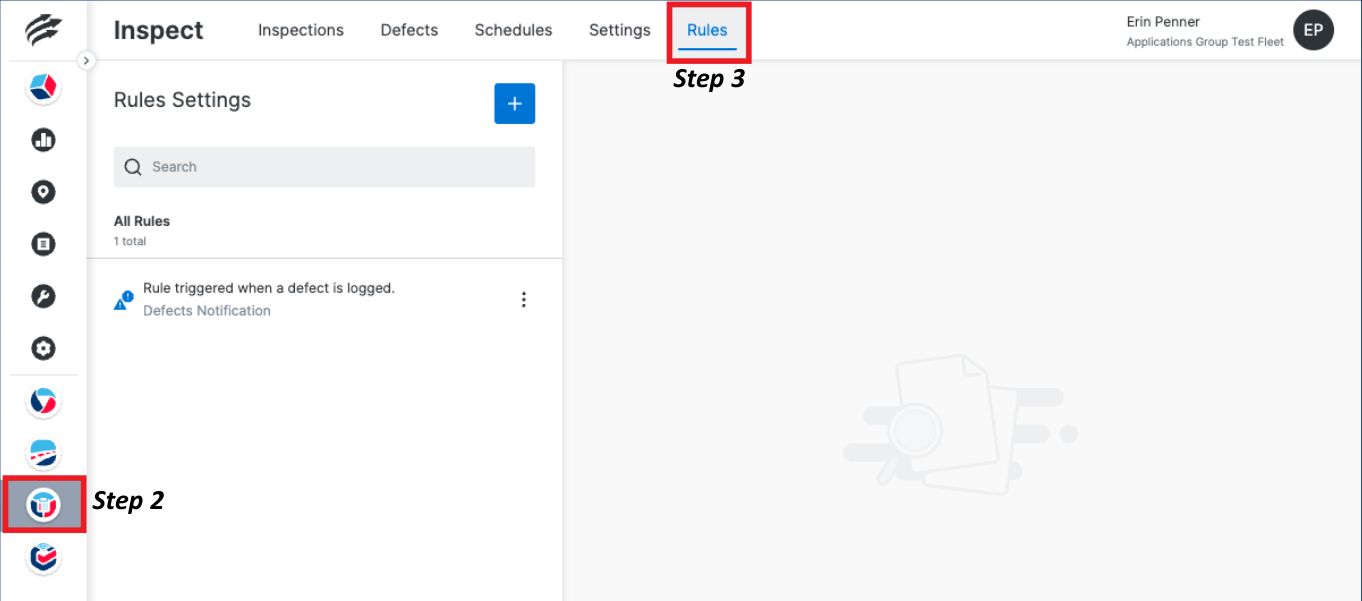Open the EP user avatar menu

click(1313, 31)
